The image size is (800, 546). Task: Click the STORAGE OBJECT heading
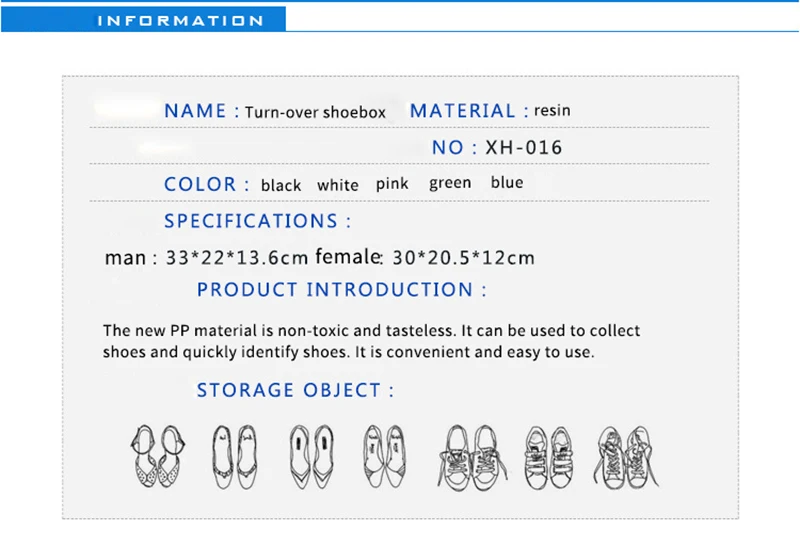(x=295, y=390)
